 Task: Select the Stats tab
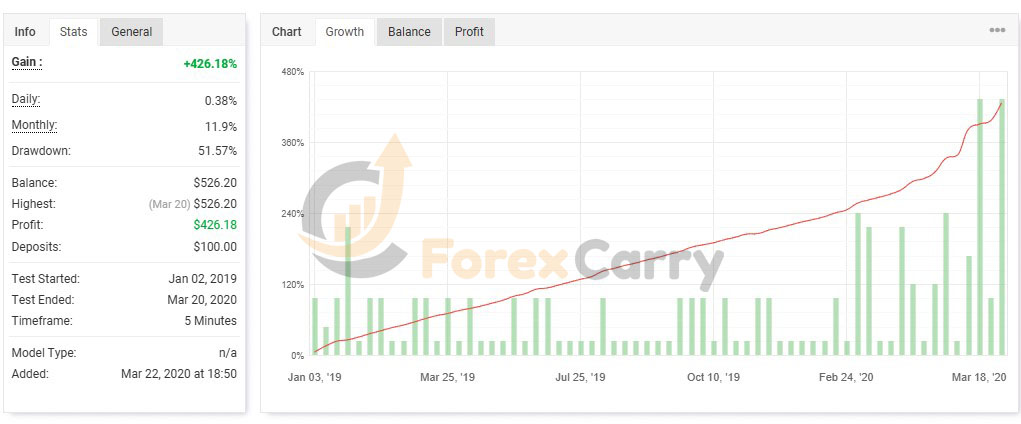(x=74, y=31)
